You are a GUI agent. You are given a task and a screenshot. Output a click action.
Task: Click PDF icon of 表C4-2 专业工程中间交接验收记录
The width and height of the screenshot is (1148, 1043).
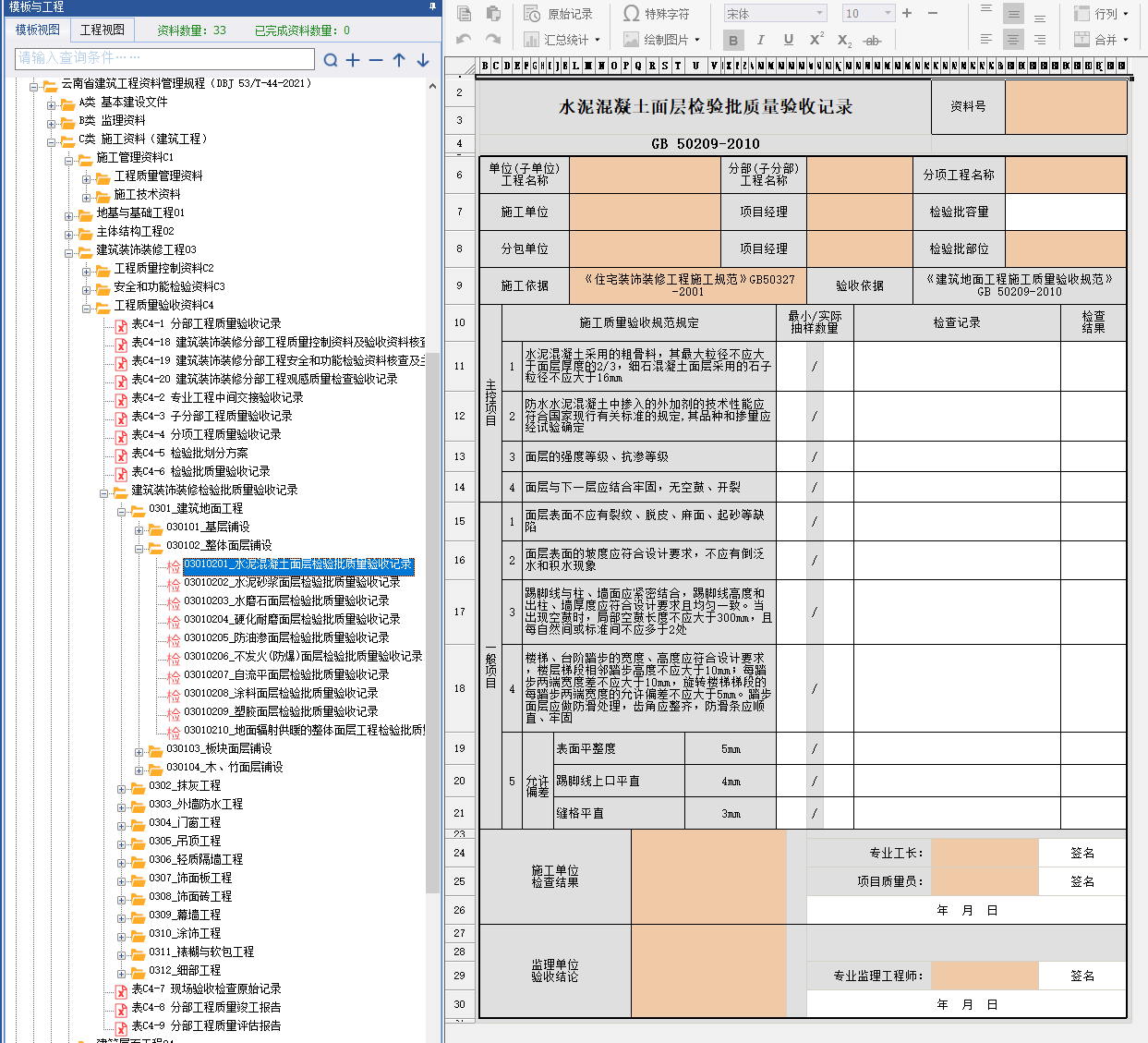(121, 399)
